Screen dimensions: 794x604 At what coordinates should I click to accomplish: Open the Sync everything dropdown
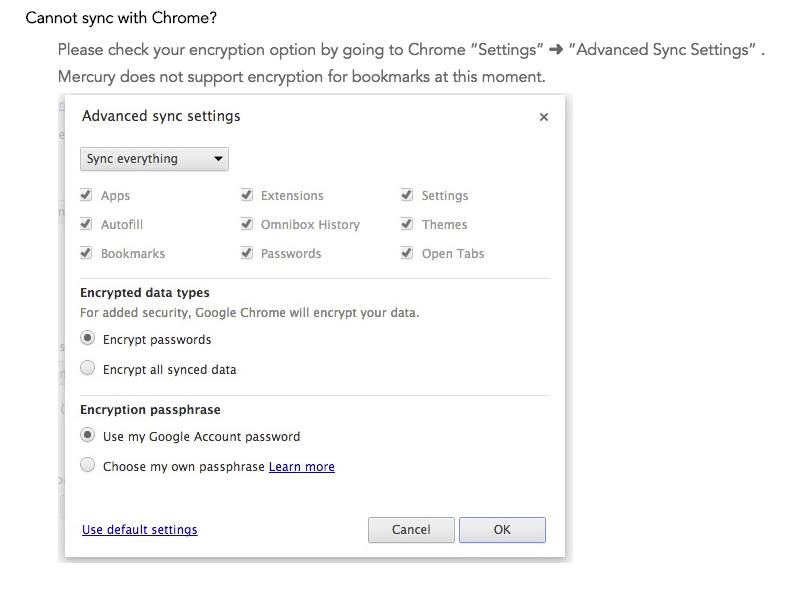coord(154,159)
